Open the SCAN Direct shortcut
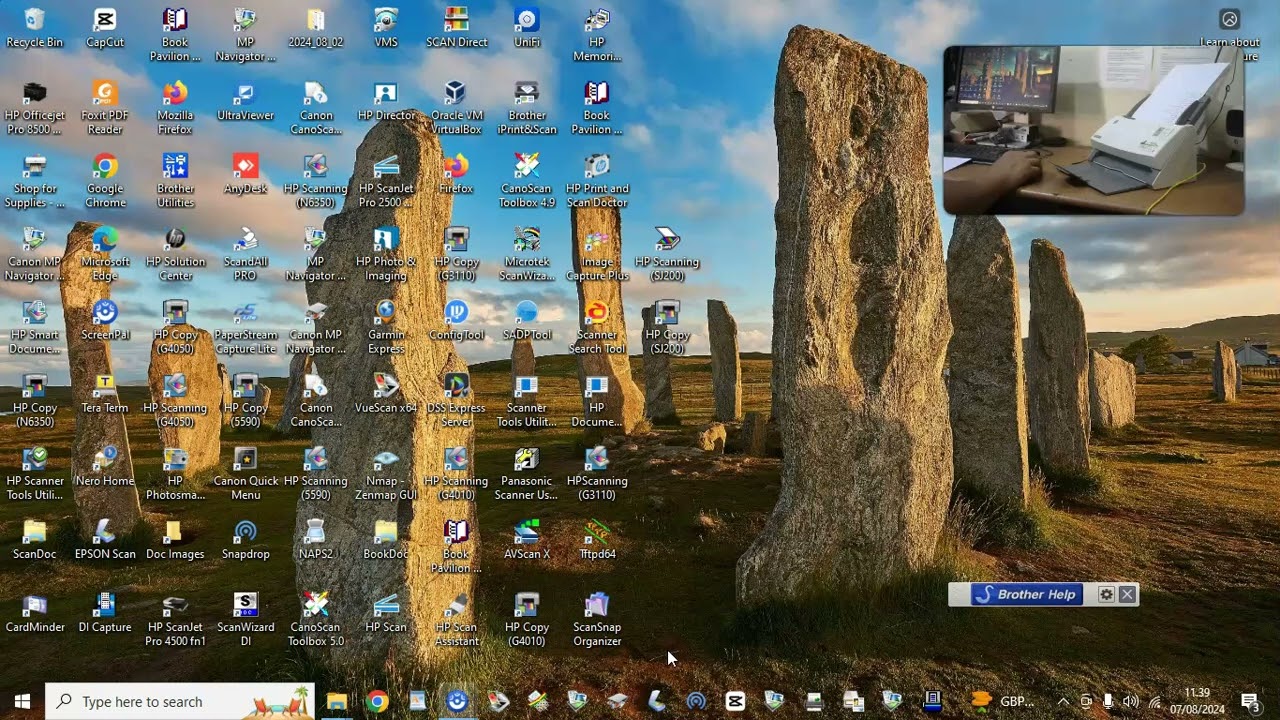Viewport: 1280px width, 720px height. click(x=457, y=28)
